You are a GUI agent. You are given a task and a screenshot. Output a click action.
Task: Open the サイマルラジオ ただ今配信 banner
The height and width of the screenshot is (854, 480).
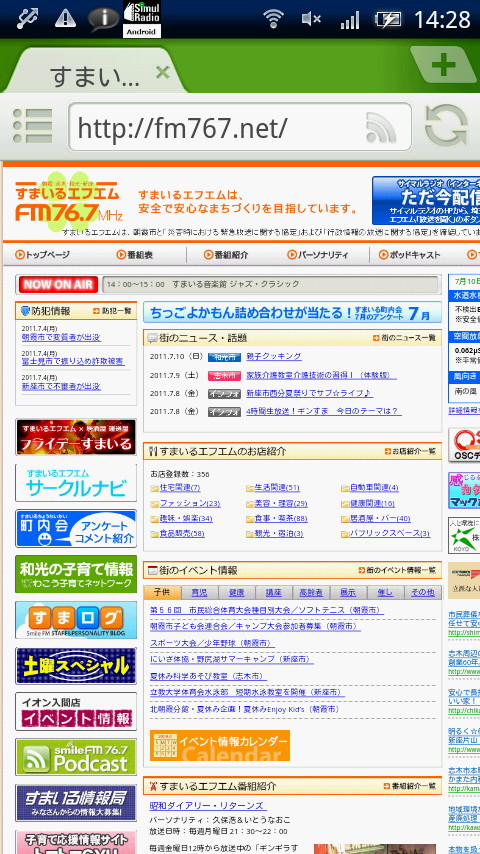(x=426, y=200)
